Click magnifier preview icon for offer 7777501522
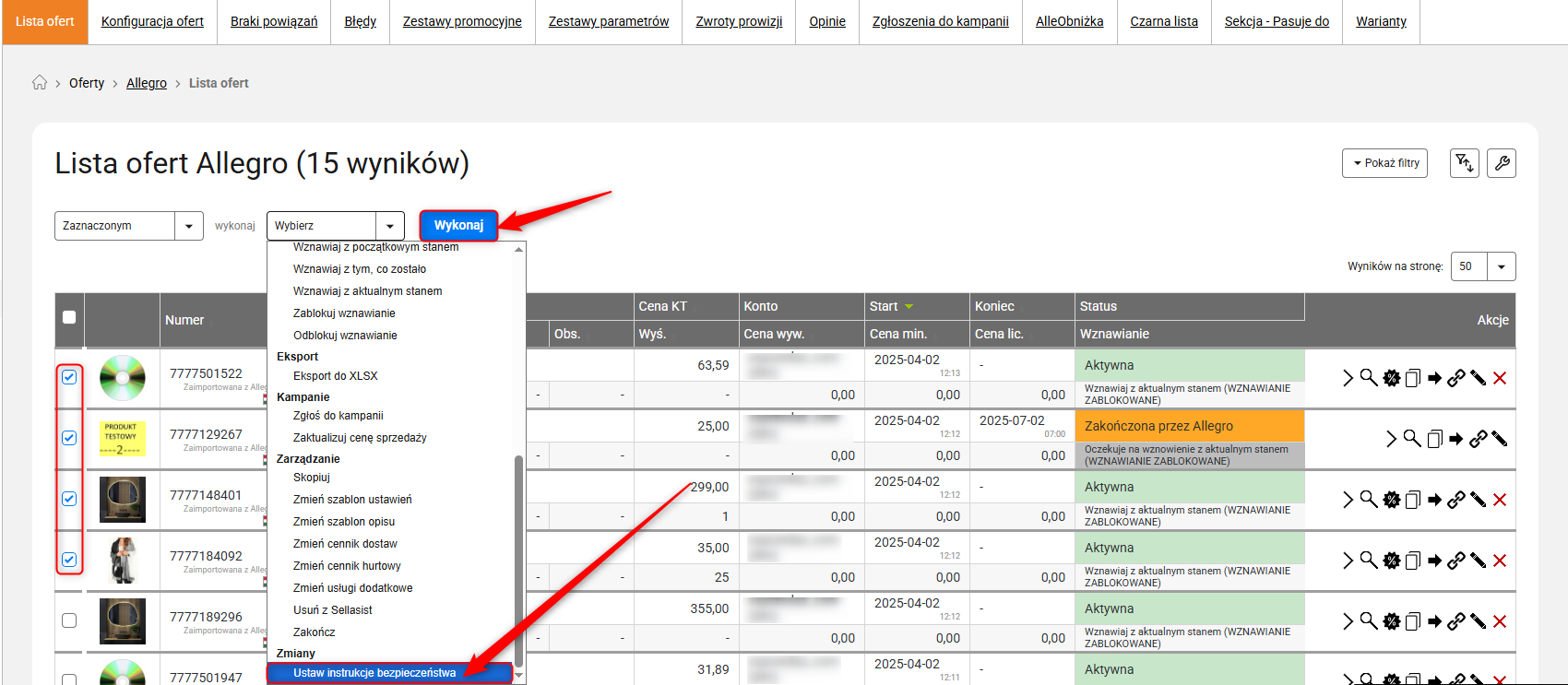 1369,377
